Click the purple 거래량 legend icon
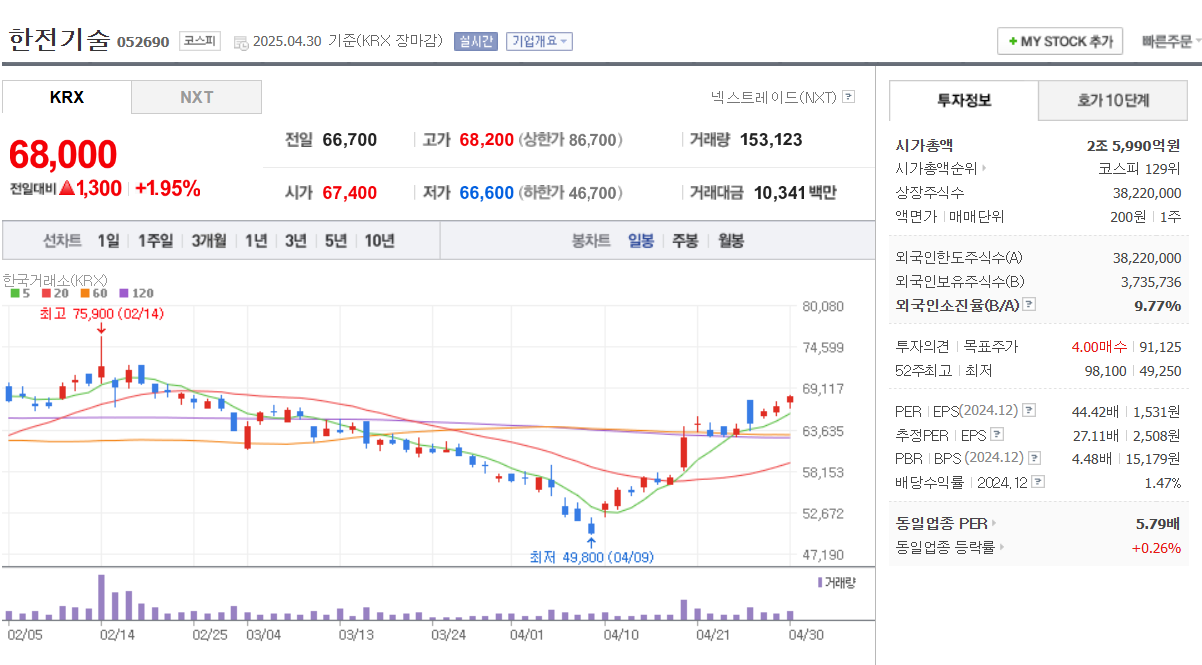Viewport: 1202px width, 665px height. tap(819, 584)
